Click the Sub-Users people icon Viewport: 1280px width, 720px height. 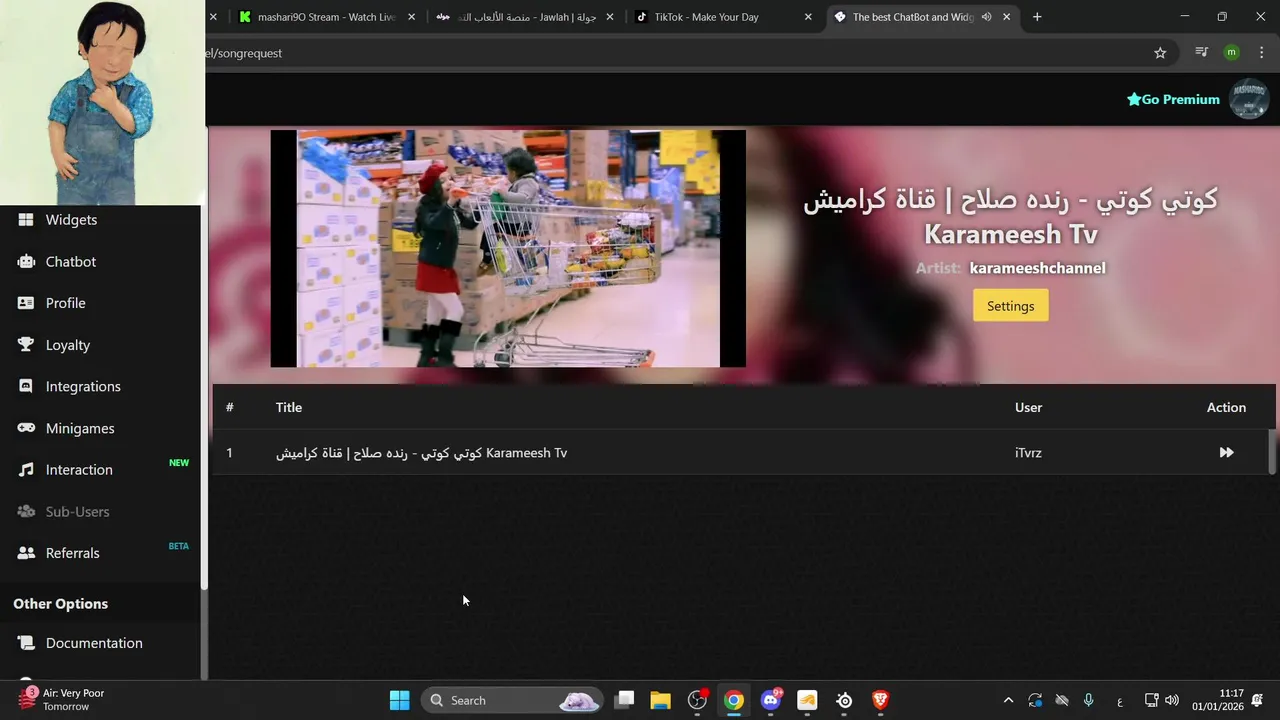click(x=26, y=511)
